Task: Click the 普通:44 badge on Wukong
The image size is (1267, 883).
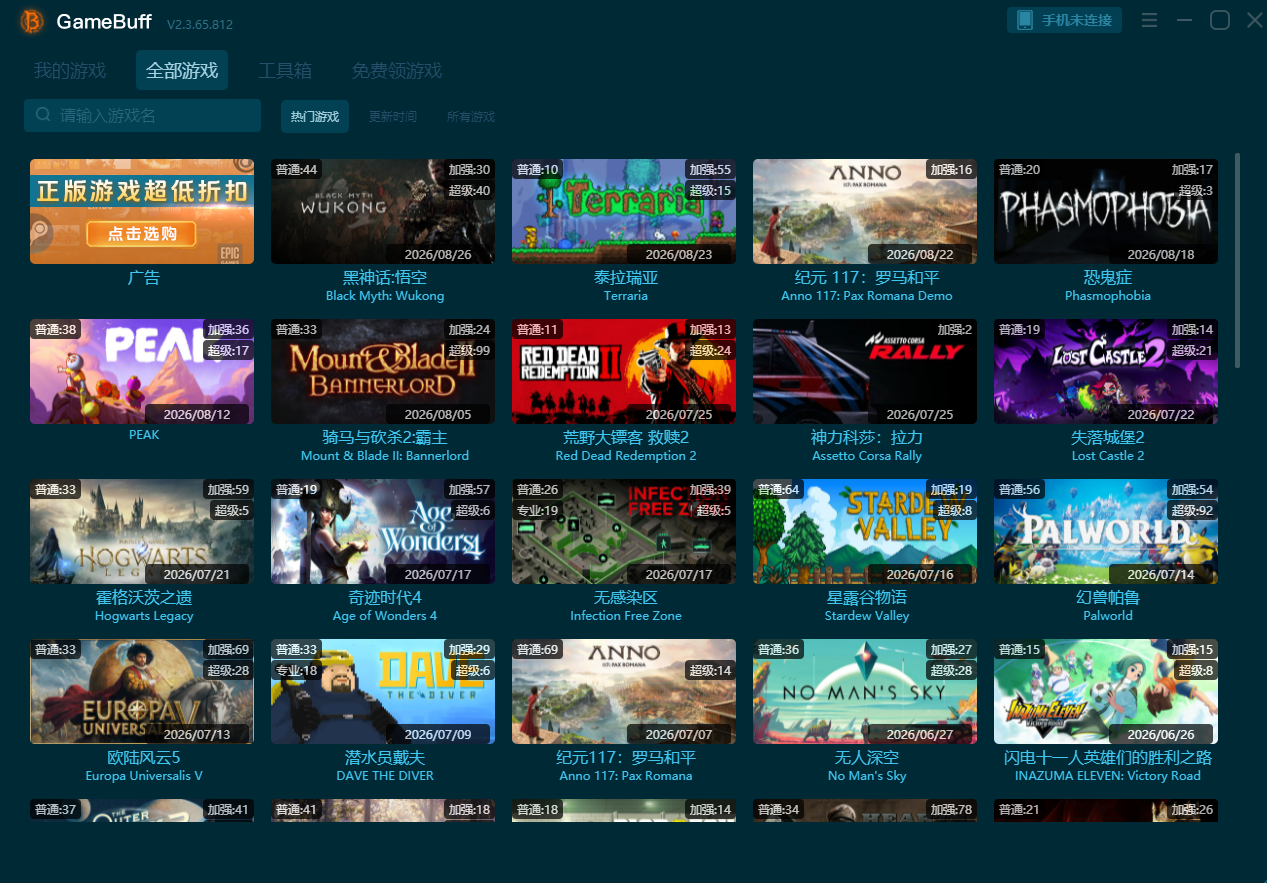Action: [297, 169]
